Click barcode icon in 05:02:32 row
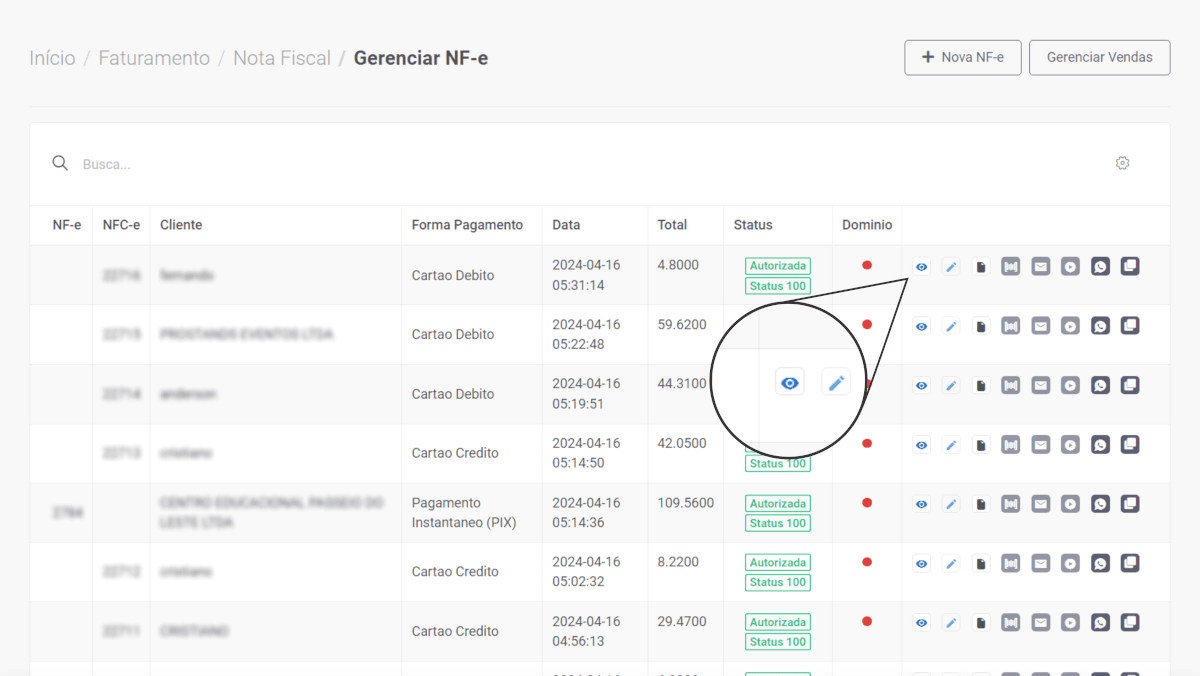The height and width of the screenshot is (676, 1200). click(1011, 564)
